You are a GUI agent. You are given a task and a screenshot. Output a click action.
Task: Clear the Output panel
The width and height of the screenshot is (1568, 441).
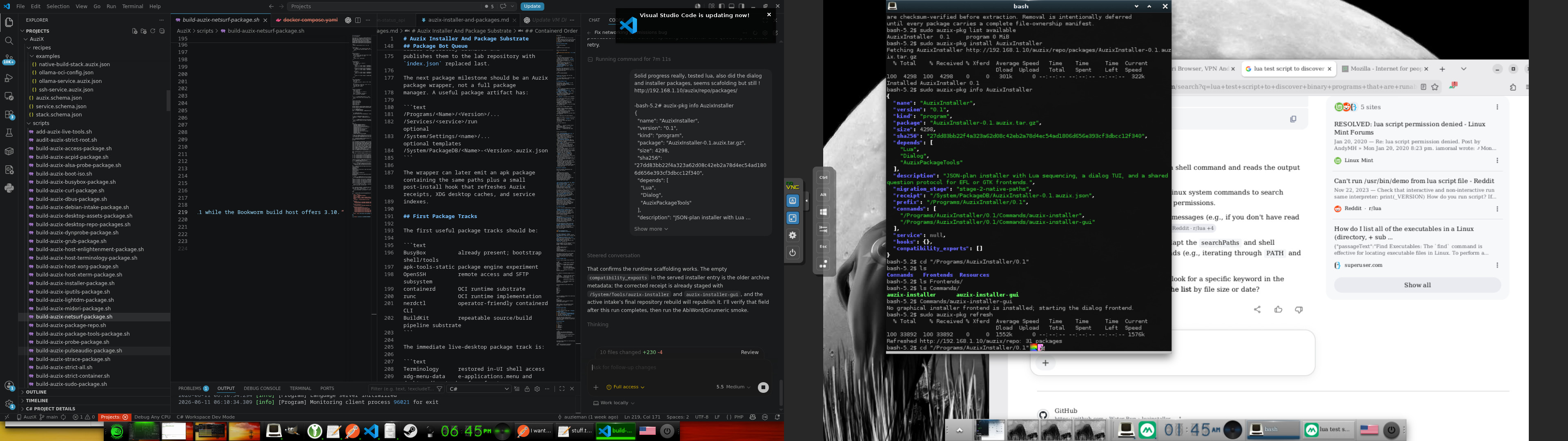pyautogui.click(x=517, y=389)
